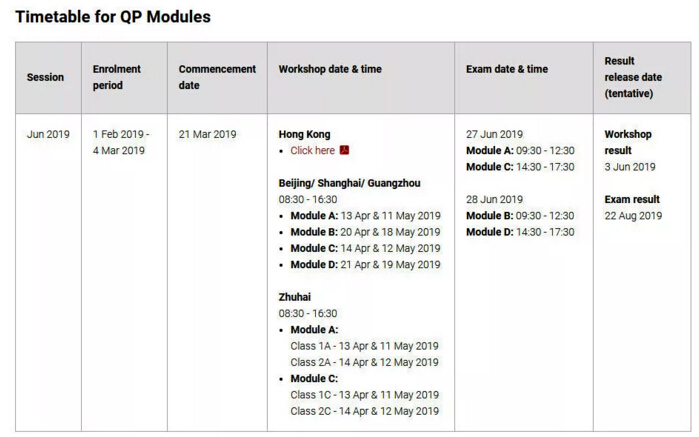
Task: Click the Zhuhai workshop heading
Action: (x=294, y=297)
